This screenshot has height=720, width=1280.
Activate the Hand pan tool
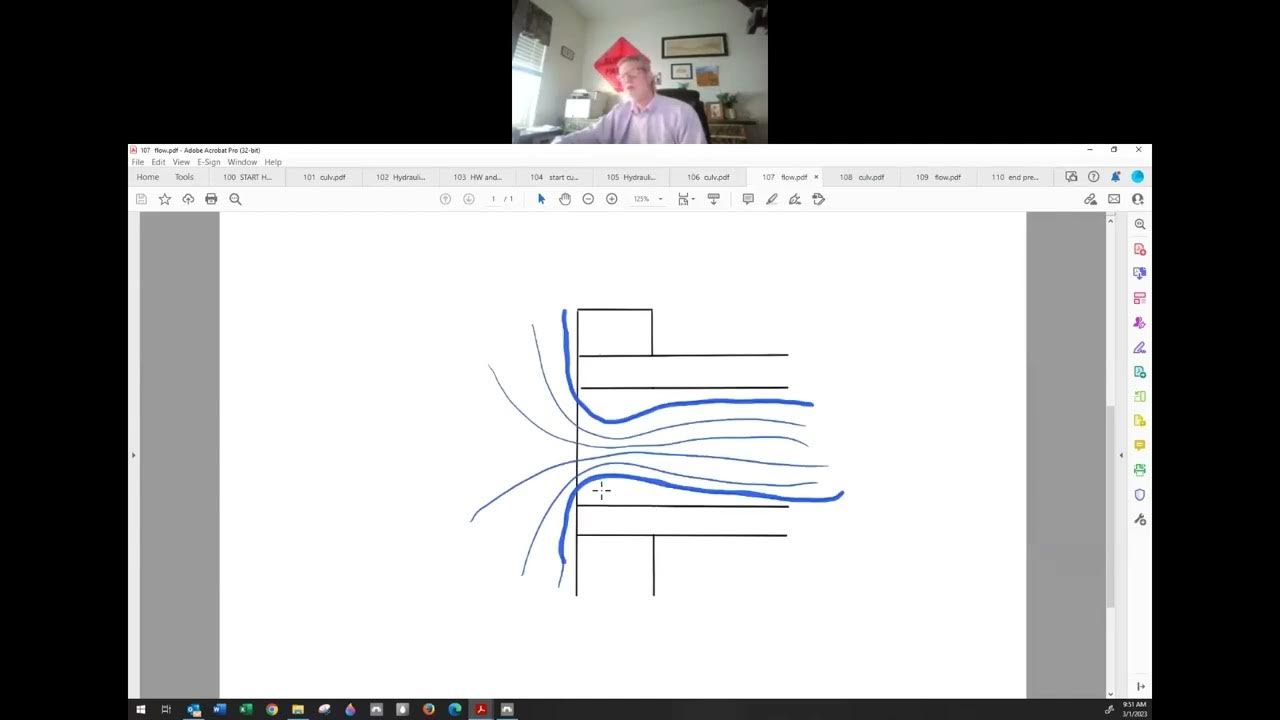pyautogui.click(x=565, y=199)
